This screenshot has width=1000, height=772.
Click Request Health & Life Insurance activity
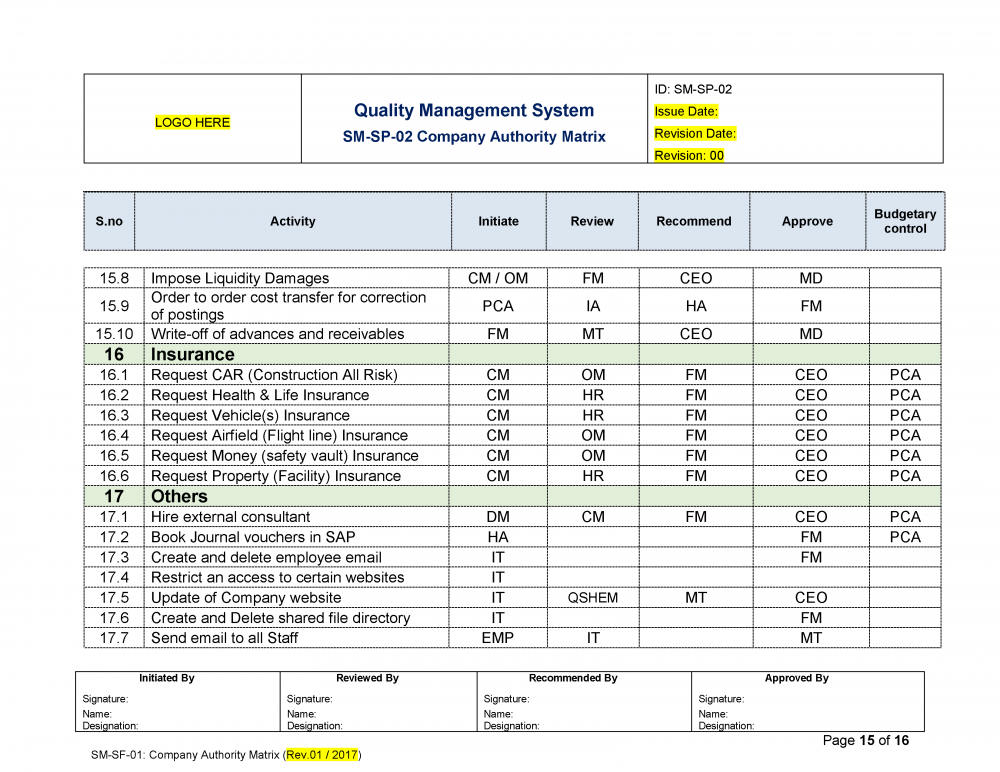(259, 395)
